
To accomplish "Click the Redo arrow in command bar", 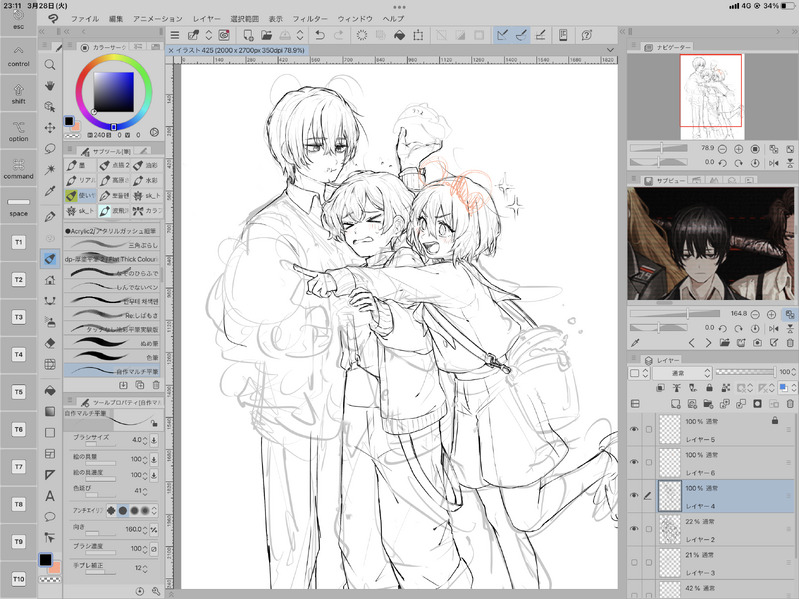I will point(338,35).
